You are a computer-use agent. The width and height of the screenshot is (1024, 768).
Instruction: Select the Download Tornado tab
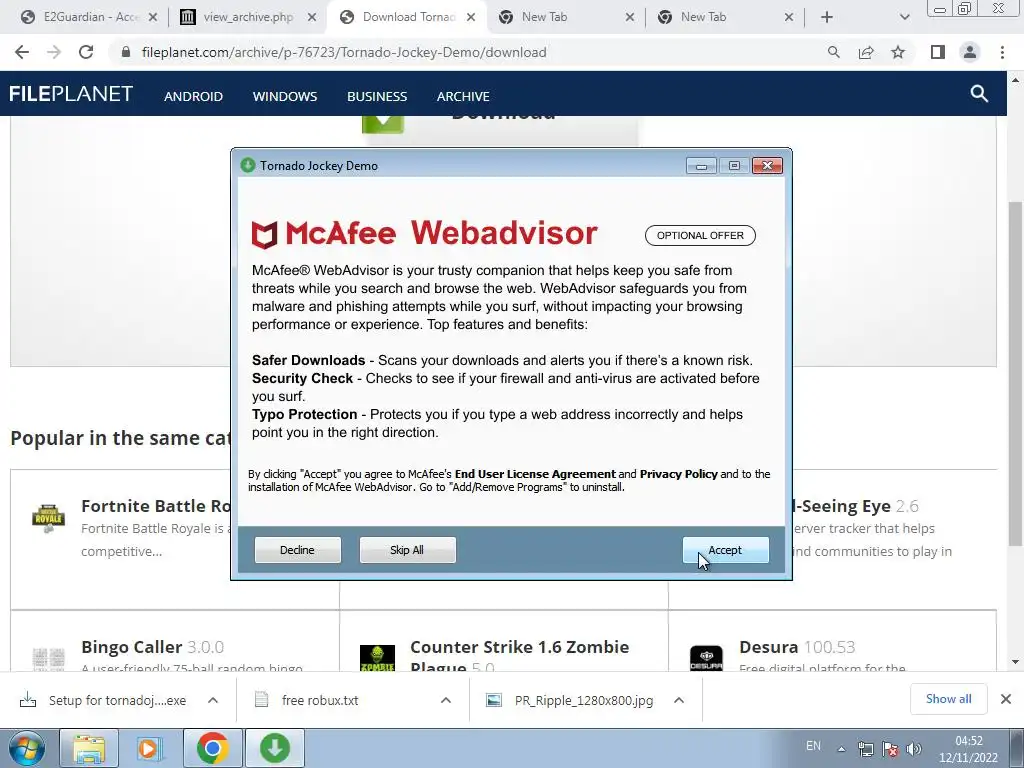408,17
